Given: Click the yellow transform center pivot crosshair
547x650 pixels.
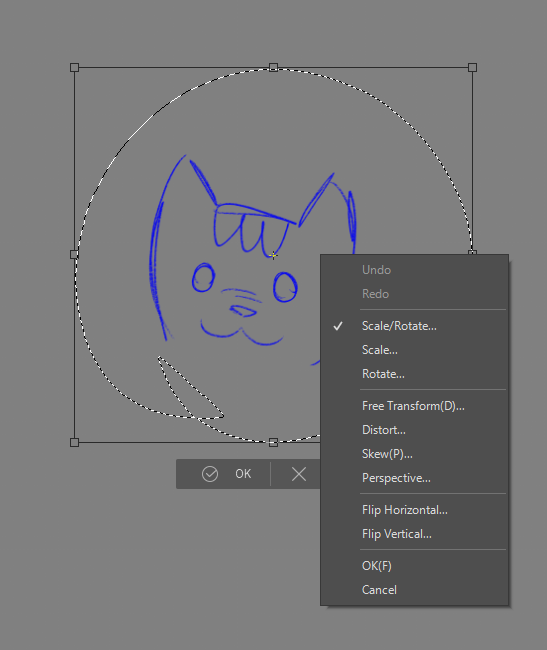Looking at the screenshot, I should point(274,255).
